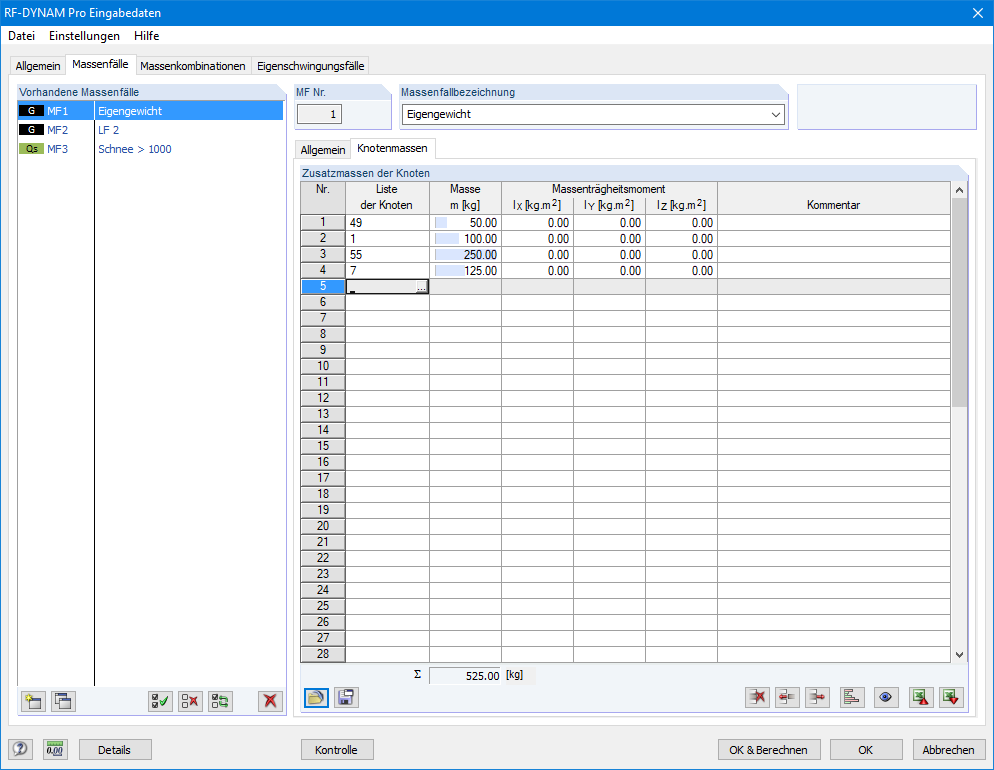Open the inner Allgemein sub-tab
994x770 pixels.
coord(323,150)
